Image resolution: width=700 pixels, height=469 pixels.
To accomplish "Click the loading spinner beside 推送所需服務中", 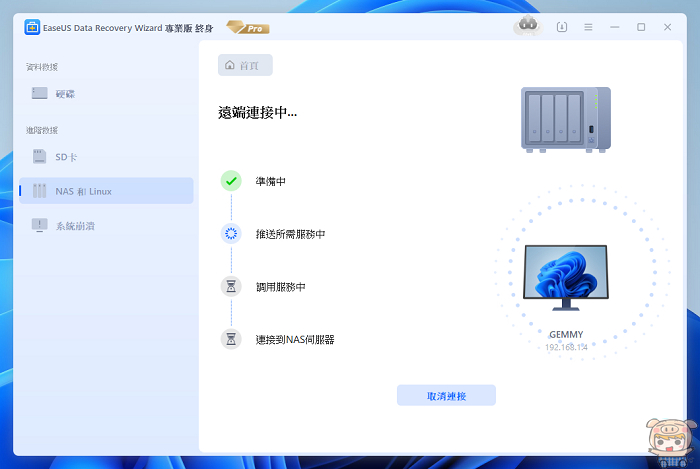I will [x=231, y=234].
